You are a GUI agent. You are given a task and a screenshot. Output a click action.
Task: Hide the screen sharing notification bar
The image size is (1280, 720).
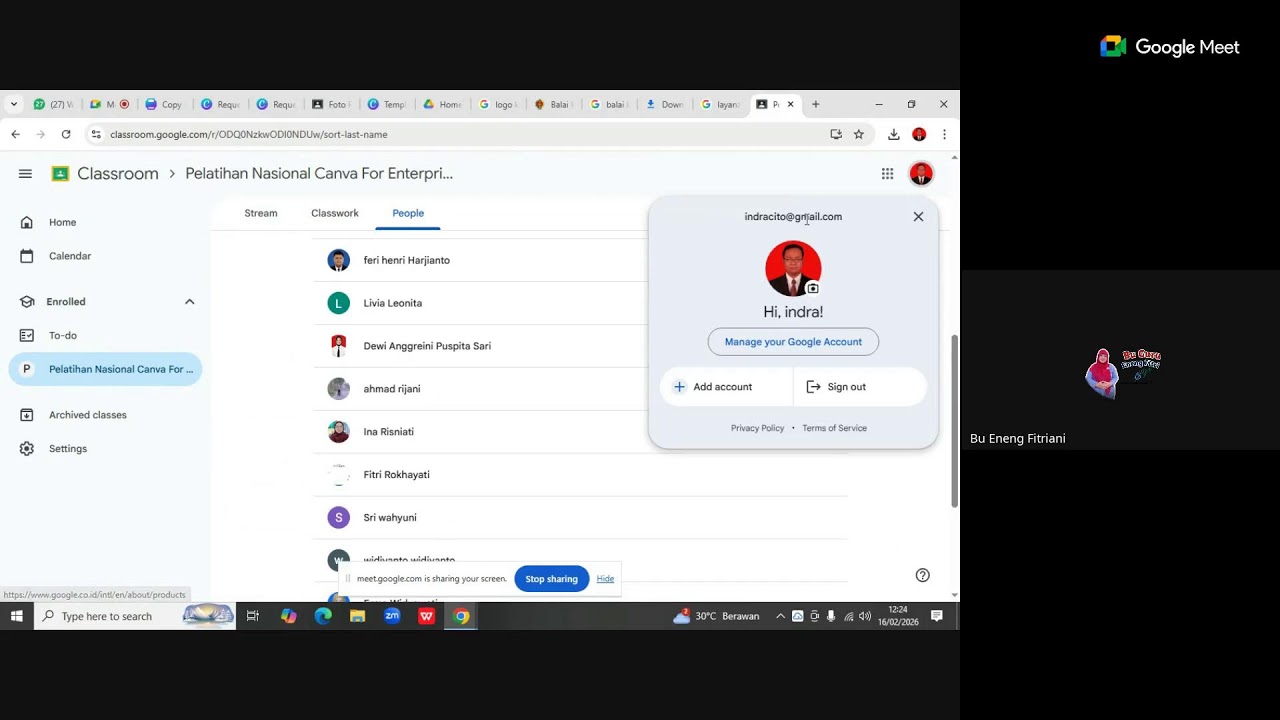click(605, 579)
